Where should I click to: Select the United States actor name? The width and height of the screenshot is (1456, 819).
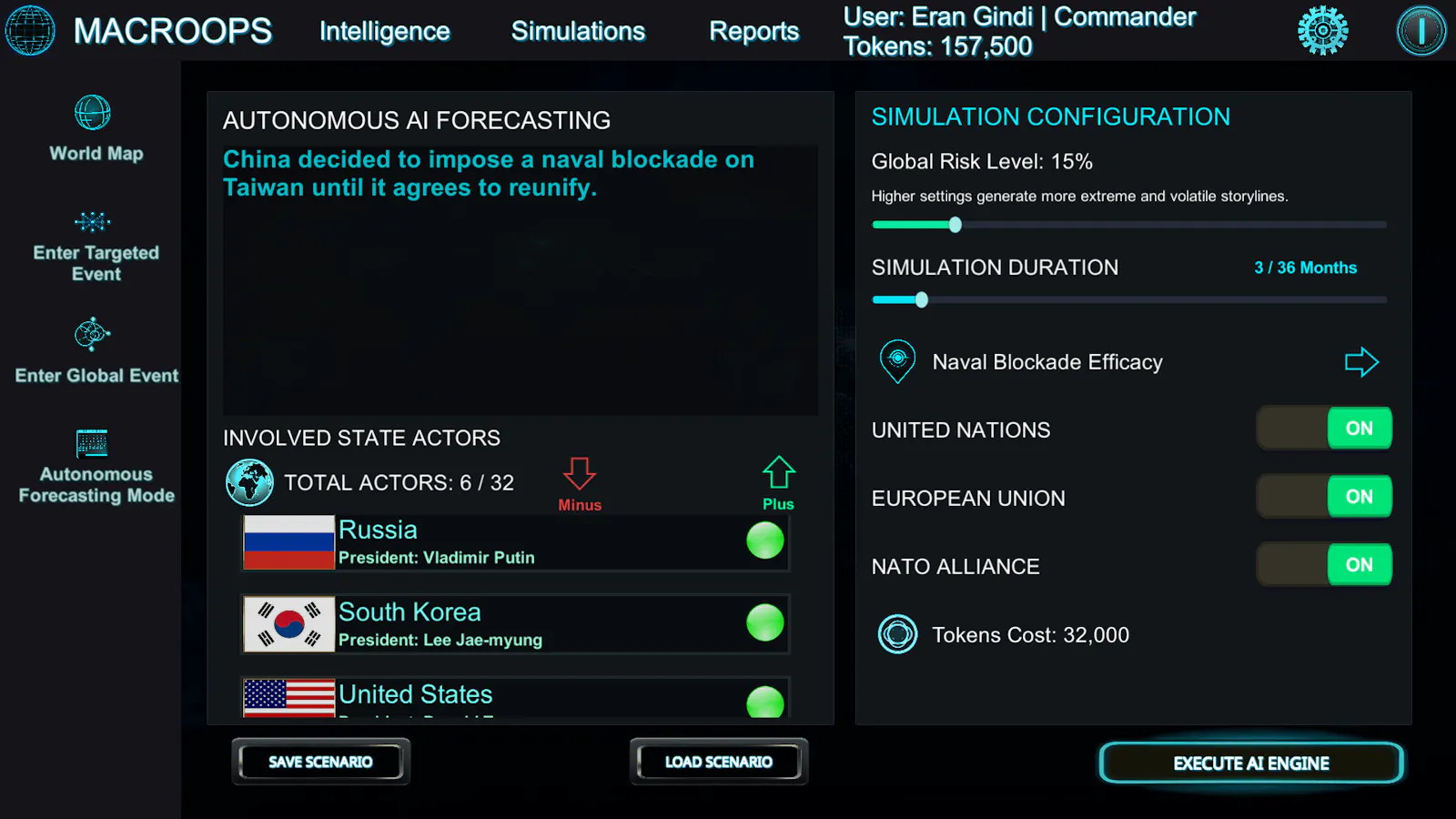416,694
